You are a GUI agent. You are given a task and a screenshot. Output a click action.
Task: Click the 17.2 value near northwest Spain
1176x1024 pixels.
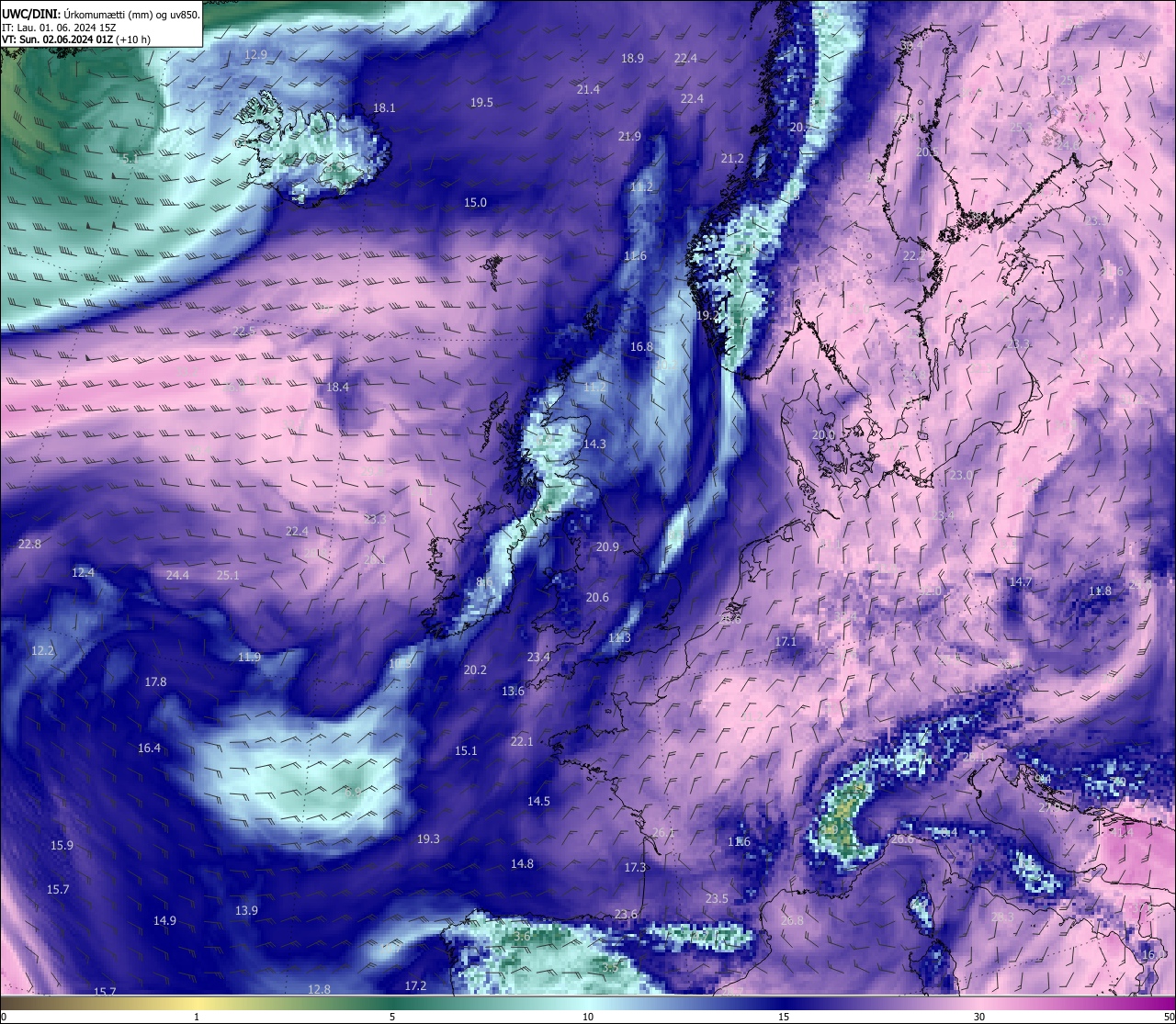tap(415, 986)
